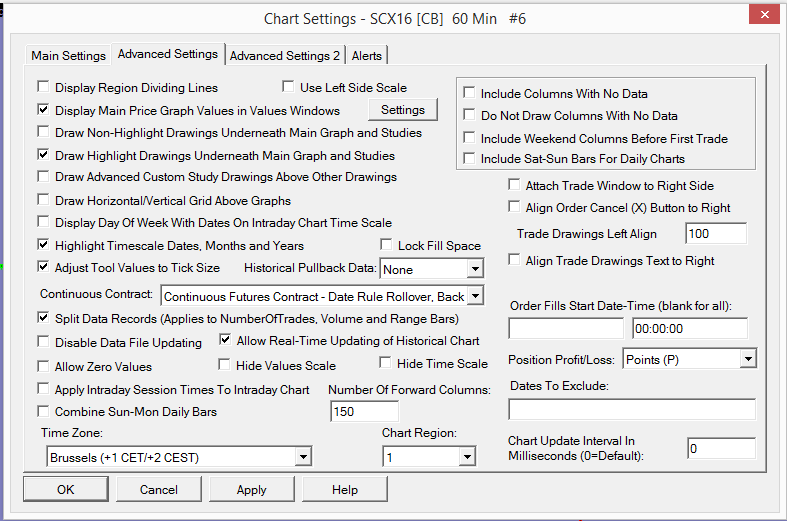The height and width of the screenshot is (521, 787).
Task: Check Combine Sun-Mon Daily Bars
Action: (x=44, y=411)
